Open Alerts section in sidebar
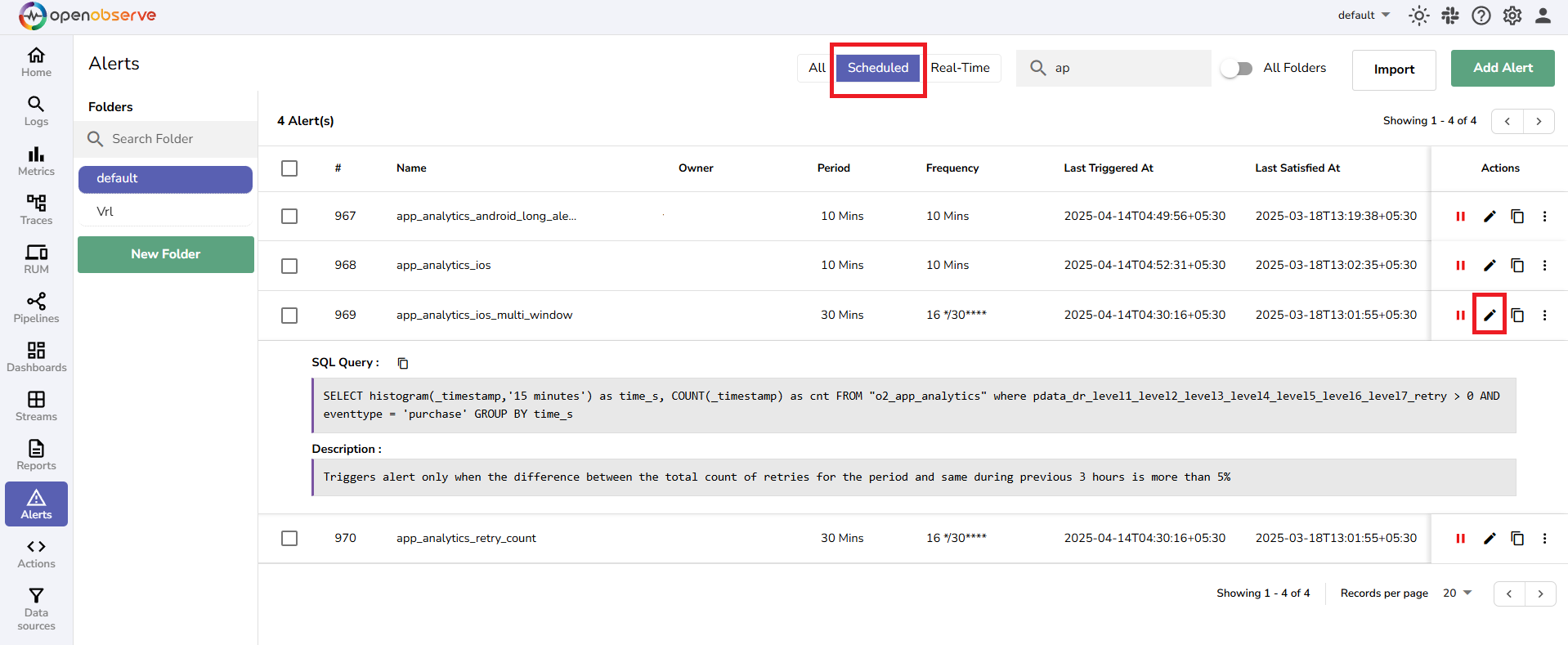The height and width of the screenshot is (645, 1568). click(36, 504)
